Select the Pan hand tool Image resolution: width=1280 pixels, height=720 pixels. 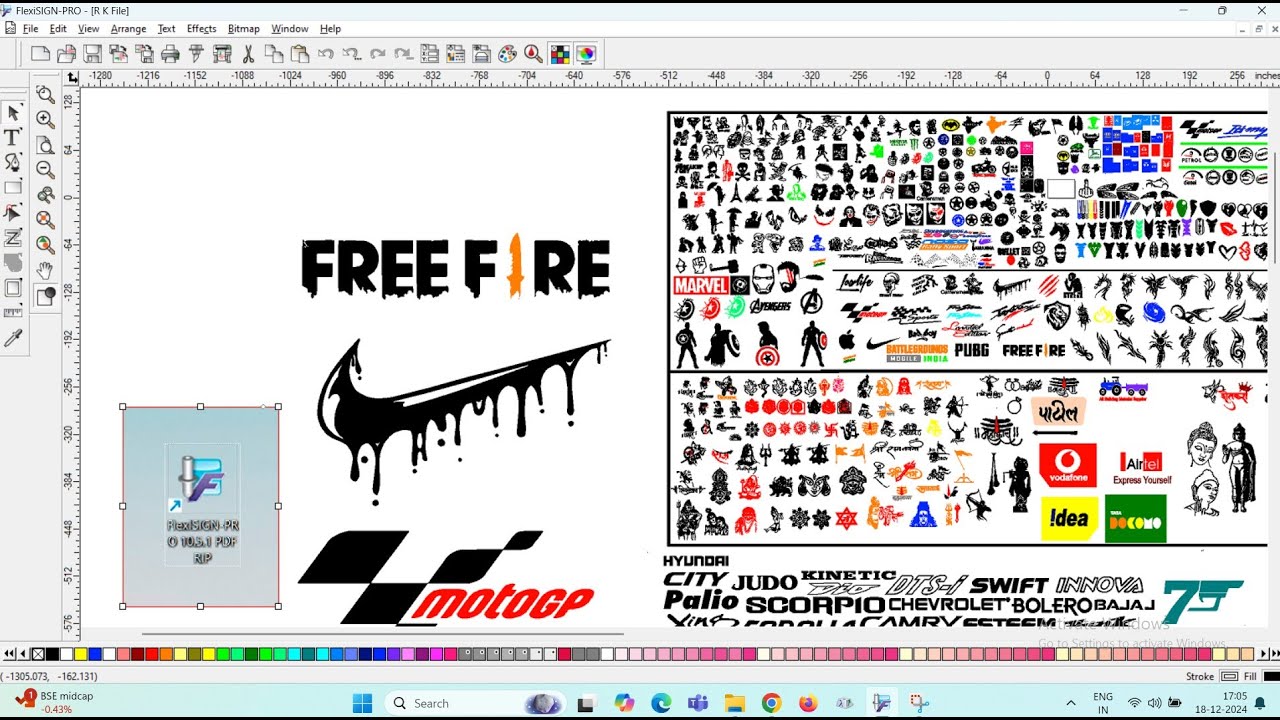point(45,270)
